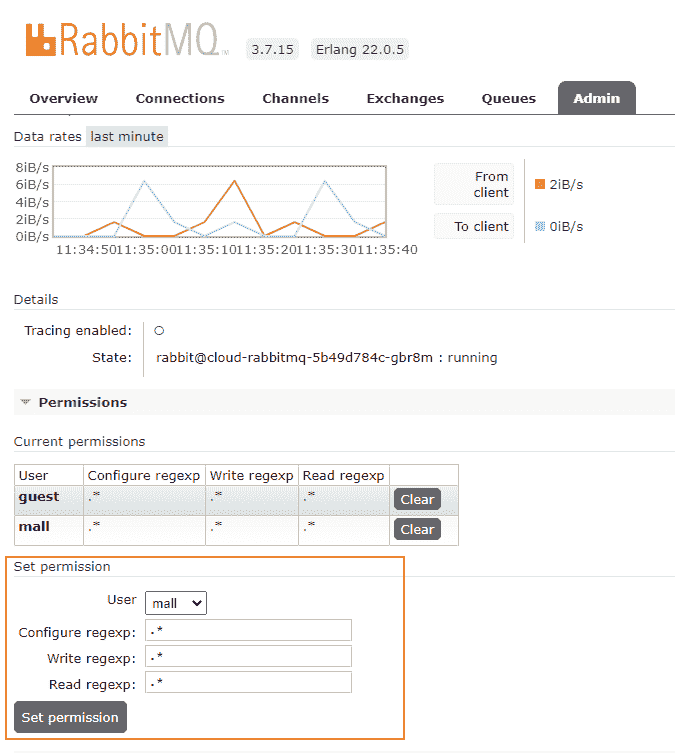Click the tracing enabled status circle
Screen dimensions: 675x753
(159, 330)
